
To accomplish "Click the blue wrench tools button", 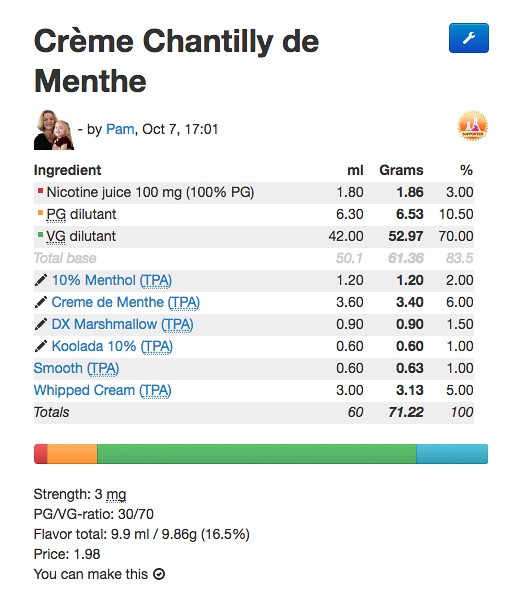I will click(x=468, y=38).
